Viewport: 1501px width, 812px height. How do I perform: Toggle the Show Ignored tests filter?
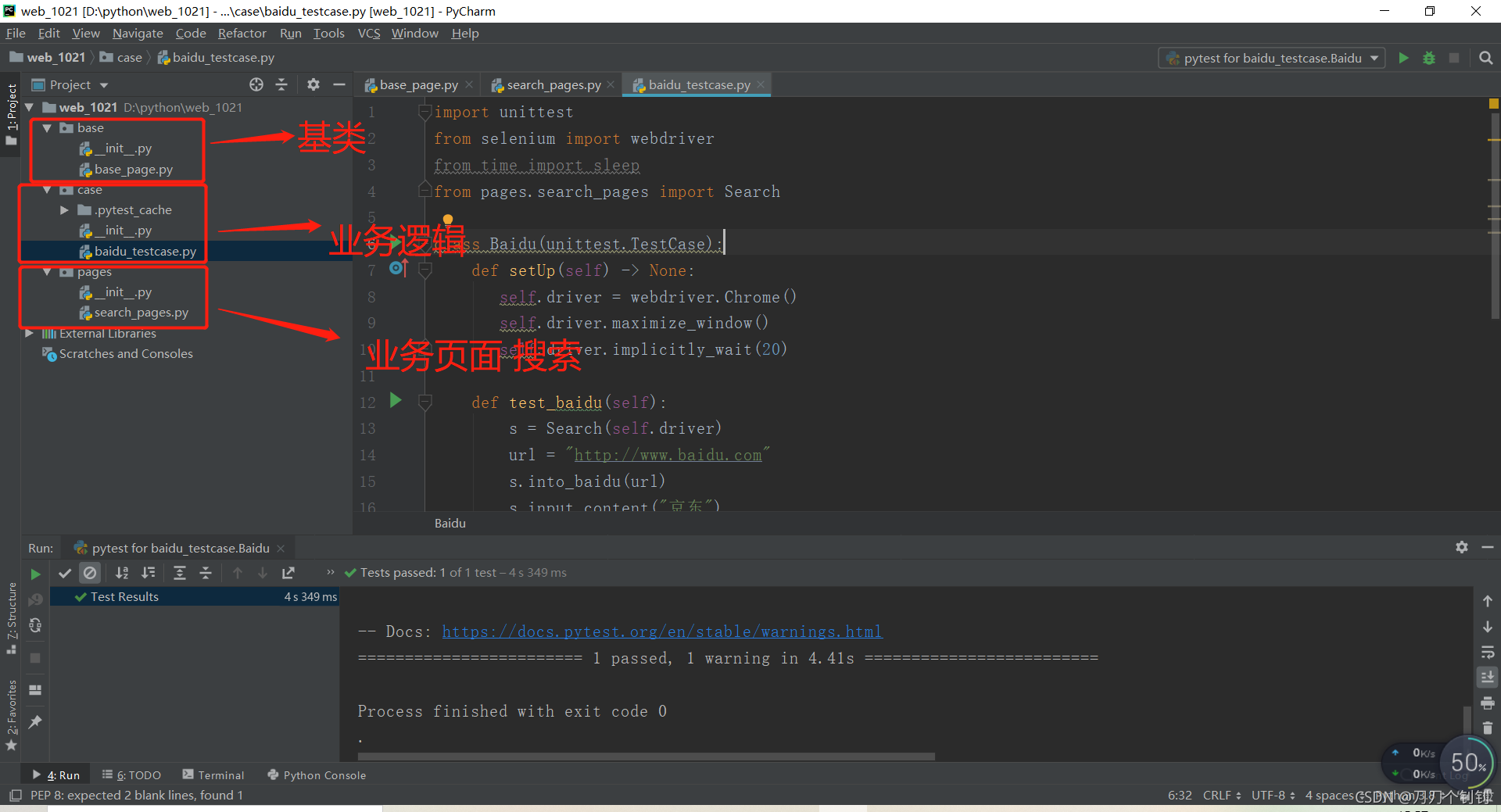tap(90, 573)
